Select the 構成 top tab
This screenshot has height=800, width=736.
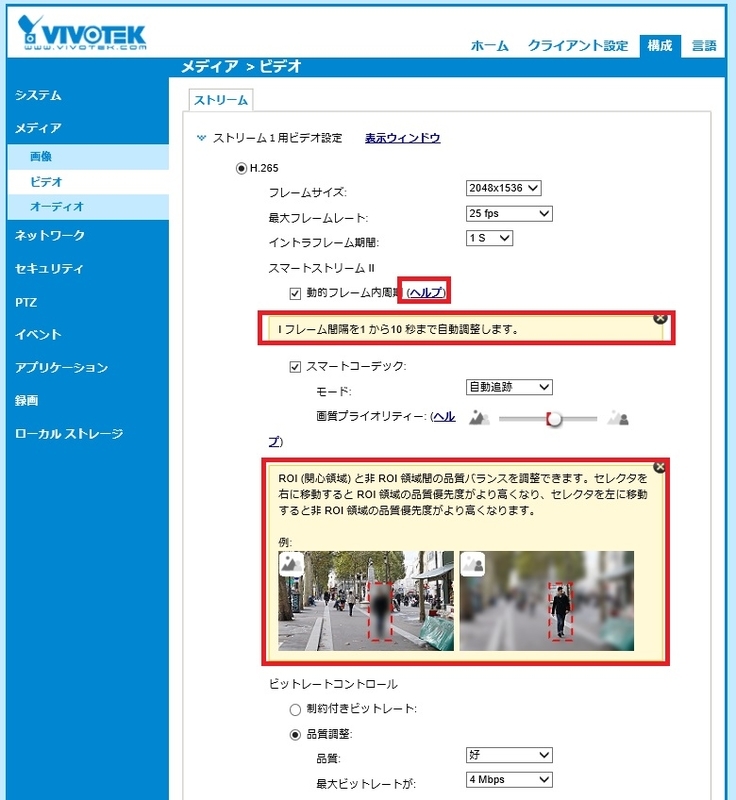(x=660, y=46)
